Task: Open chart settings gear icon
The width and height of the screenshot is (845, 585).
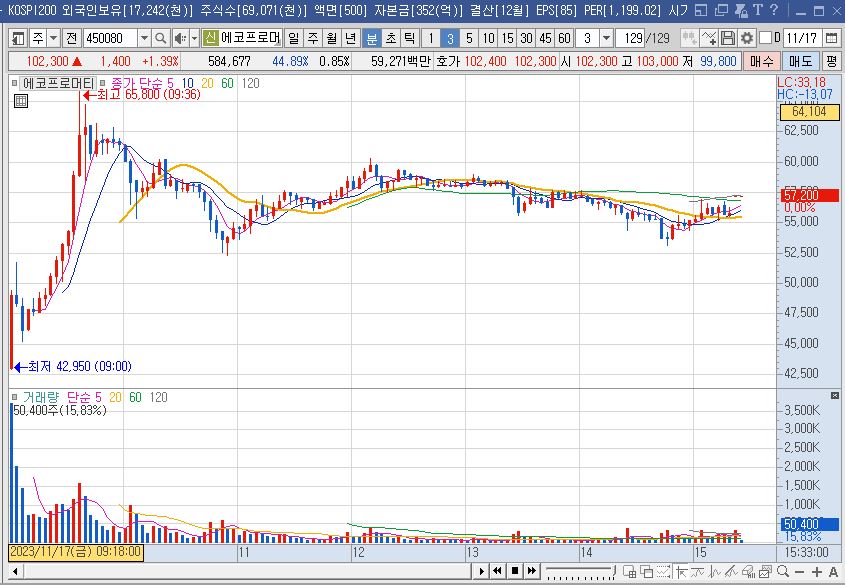Action: [x=746, y=38]
